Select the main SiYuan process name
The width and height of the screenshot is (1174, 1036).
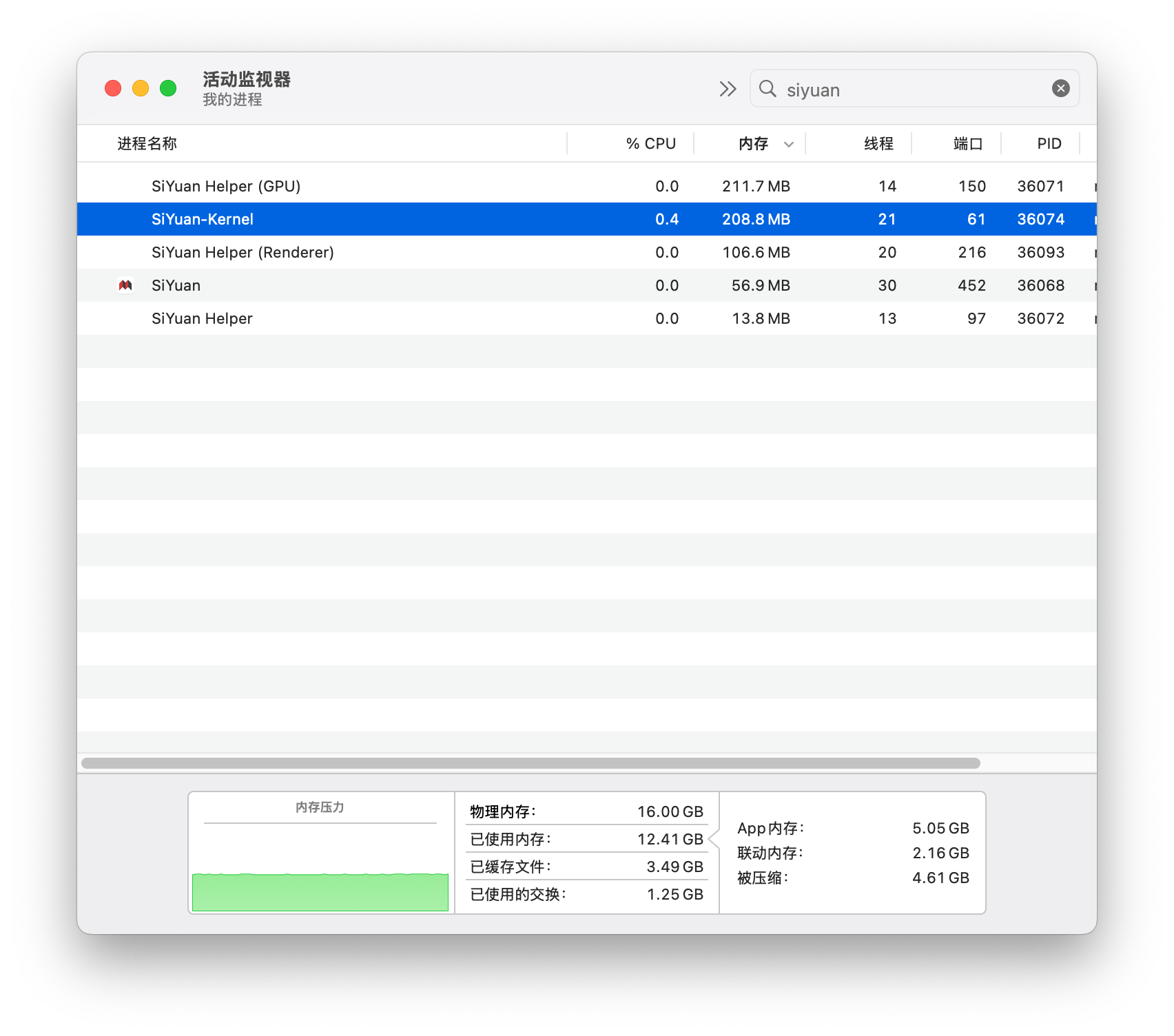[x=176, y=285]
